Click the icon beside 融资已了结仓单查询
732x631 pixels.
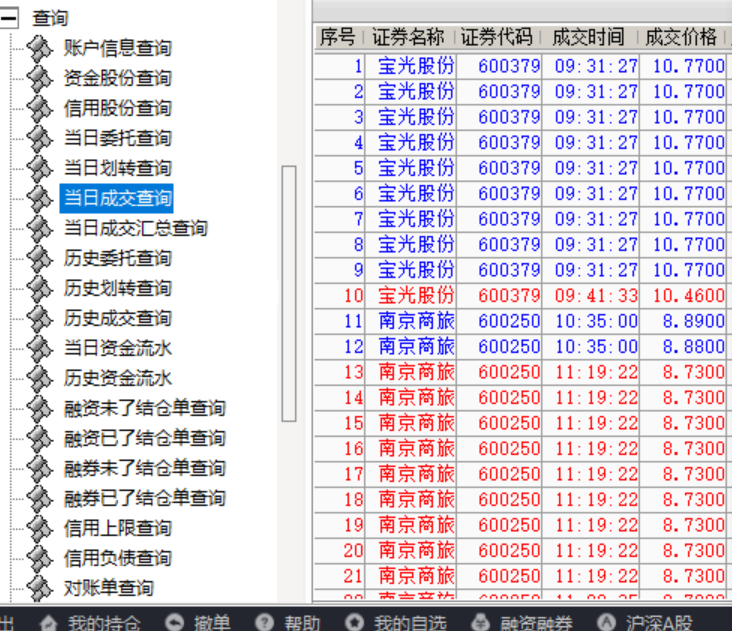pyautogui.click(x=40, y=438)
